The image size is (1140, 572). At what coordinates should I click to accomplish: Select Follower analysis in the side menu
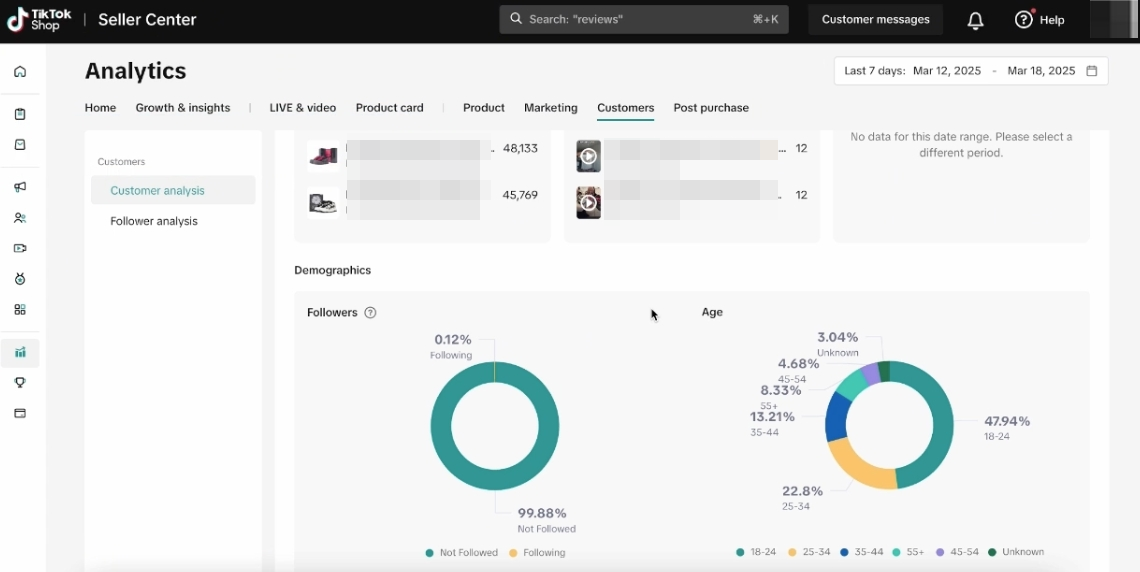pyautogui.click(x=154, y=221)
